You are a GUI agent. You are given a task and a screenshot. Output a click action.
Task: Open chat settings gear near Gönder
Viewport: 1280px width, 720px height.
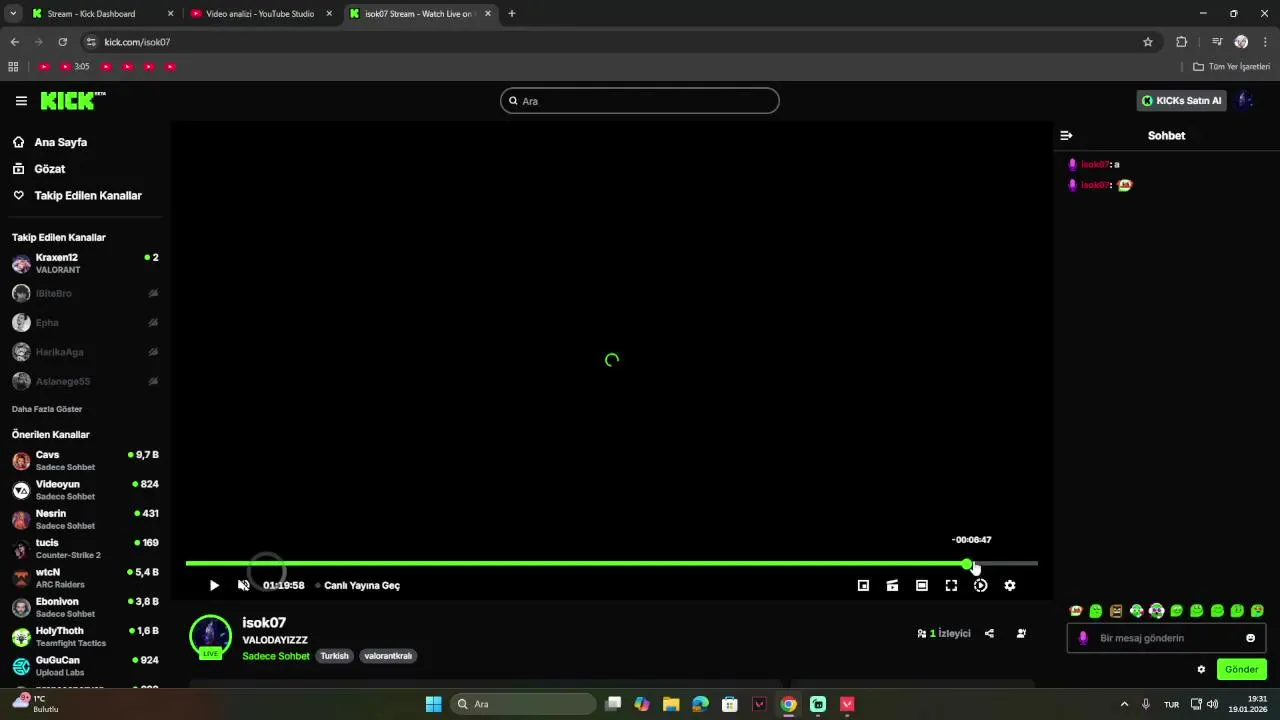click(1201, 670)
